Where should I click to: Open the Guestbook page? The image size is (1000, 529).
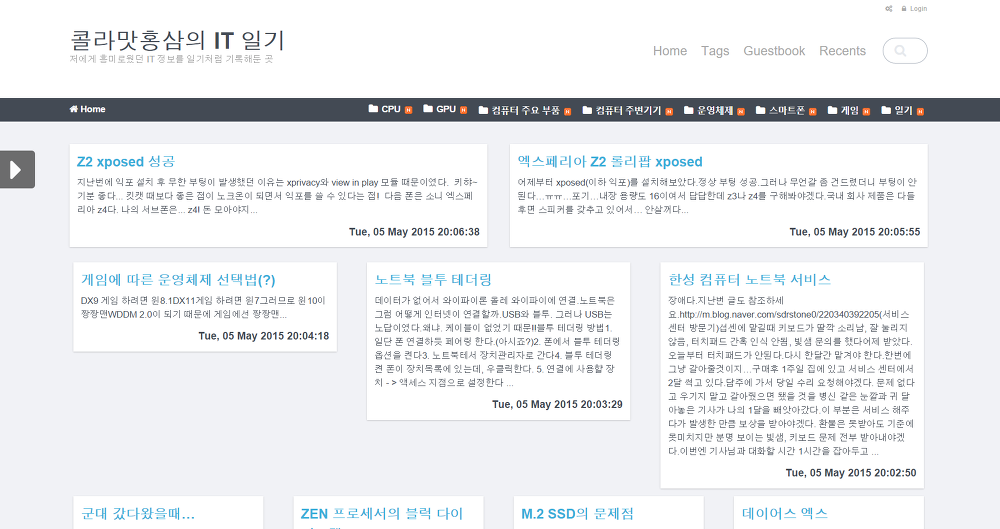click(x=774, y=51)
